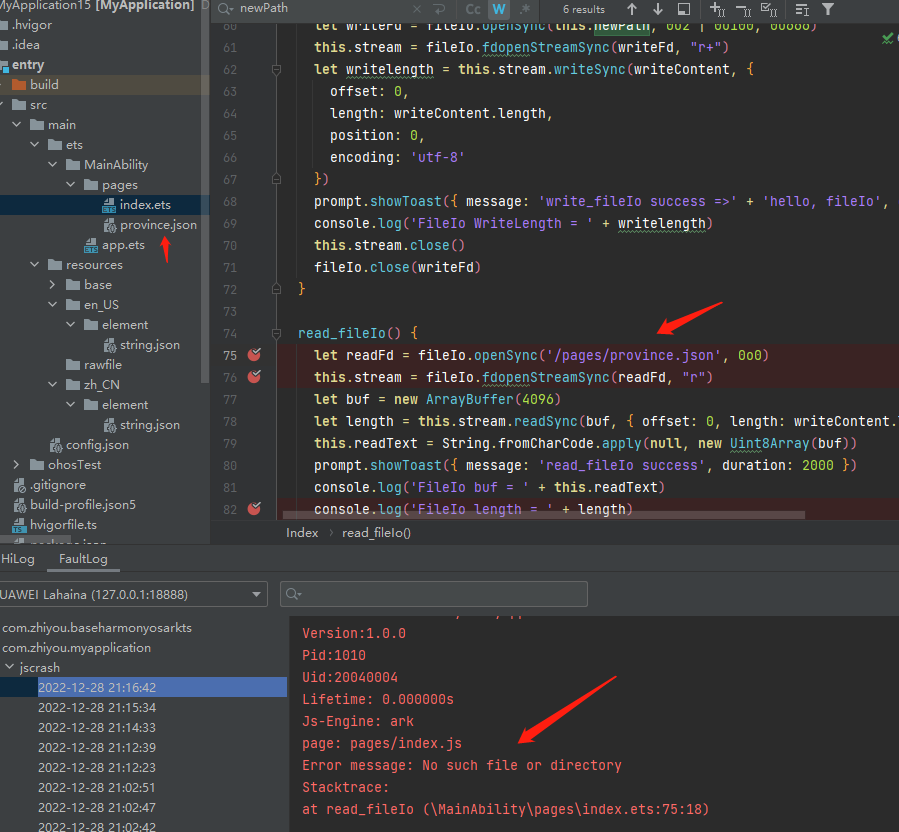Toggle whole Words (W) search option
The image size is (899, 832).
pyautogui.click(x=499, y=9)
